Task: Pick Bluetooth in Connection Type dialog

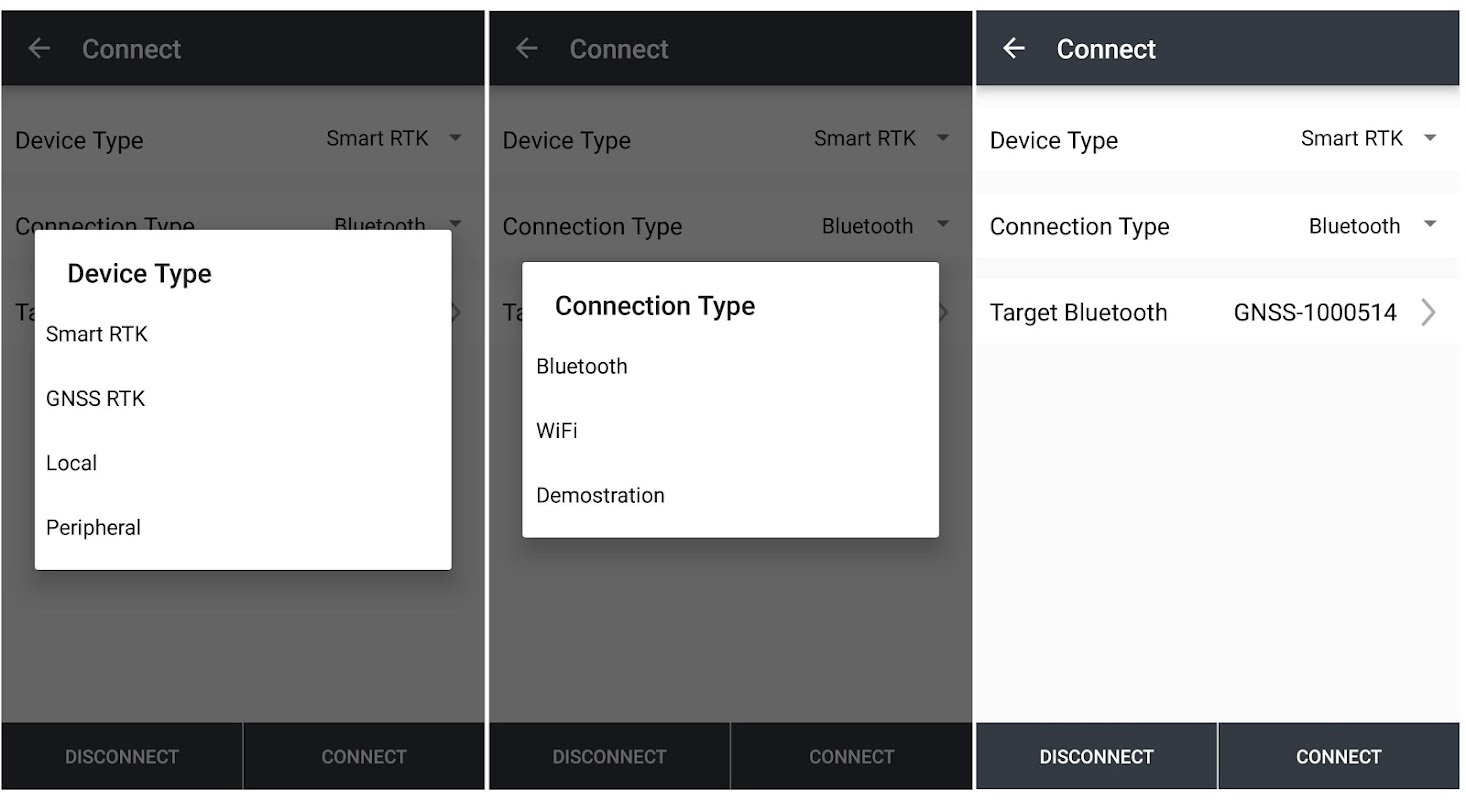Action: coord(582,366)
